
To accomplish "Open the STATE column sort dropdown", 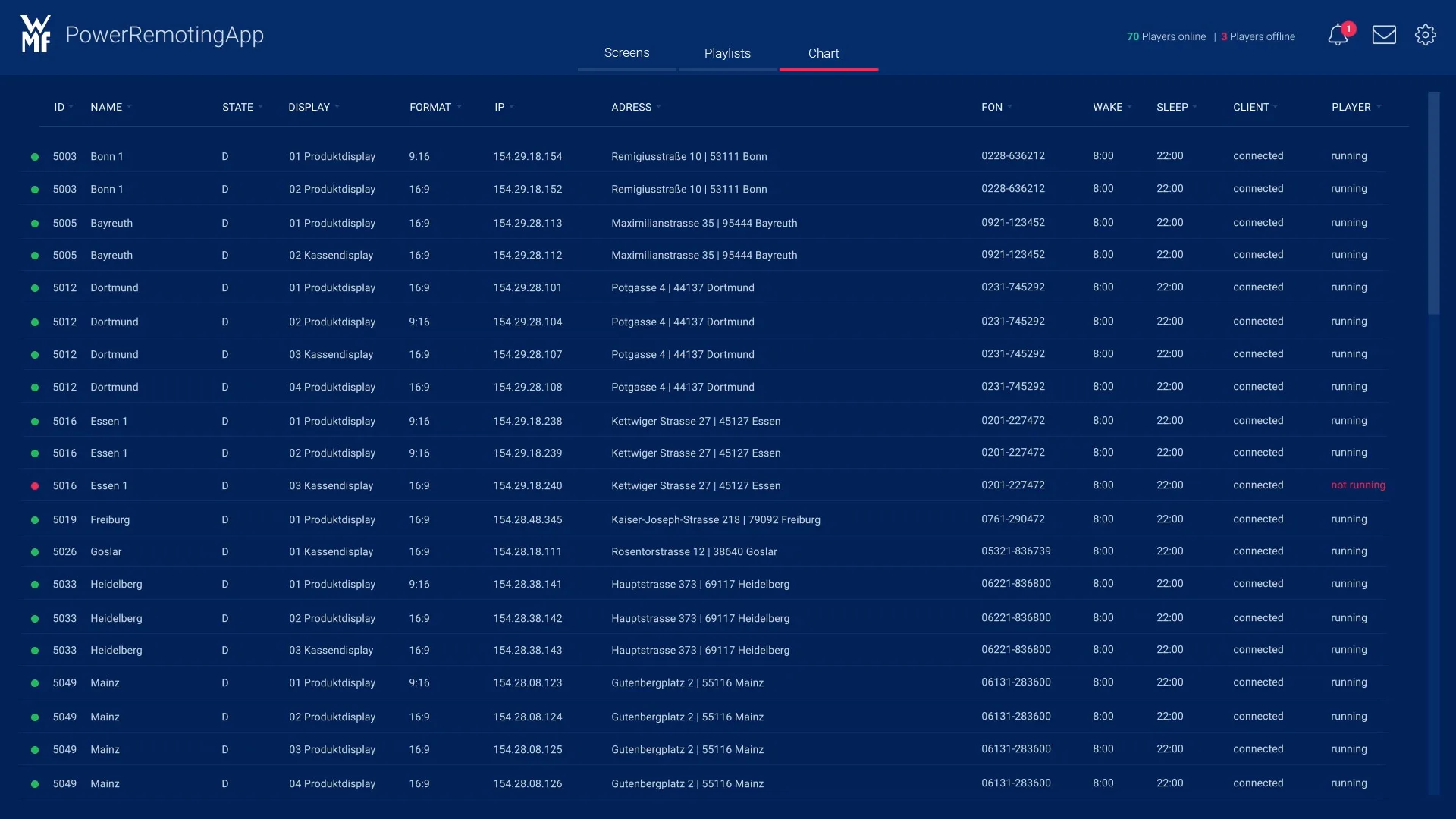I will 261,107.
